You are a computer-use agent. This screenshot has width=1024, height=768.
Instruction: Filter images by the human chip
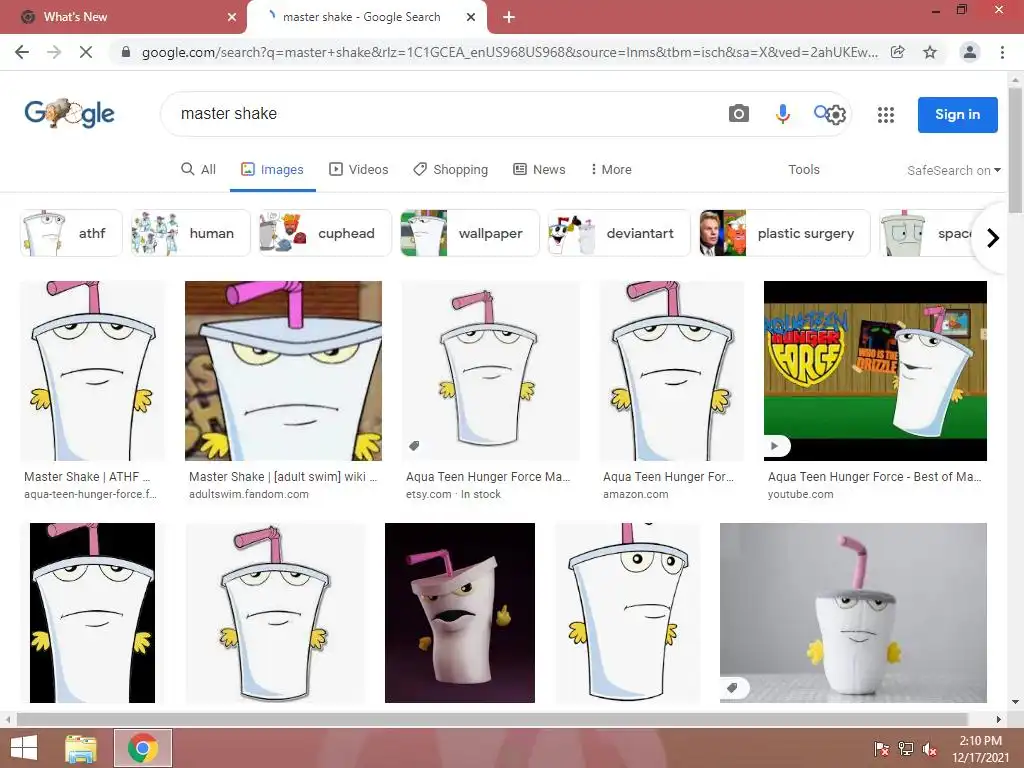190,233
